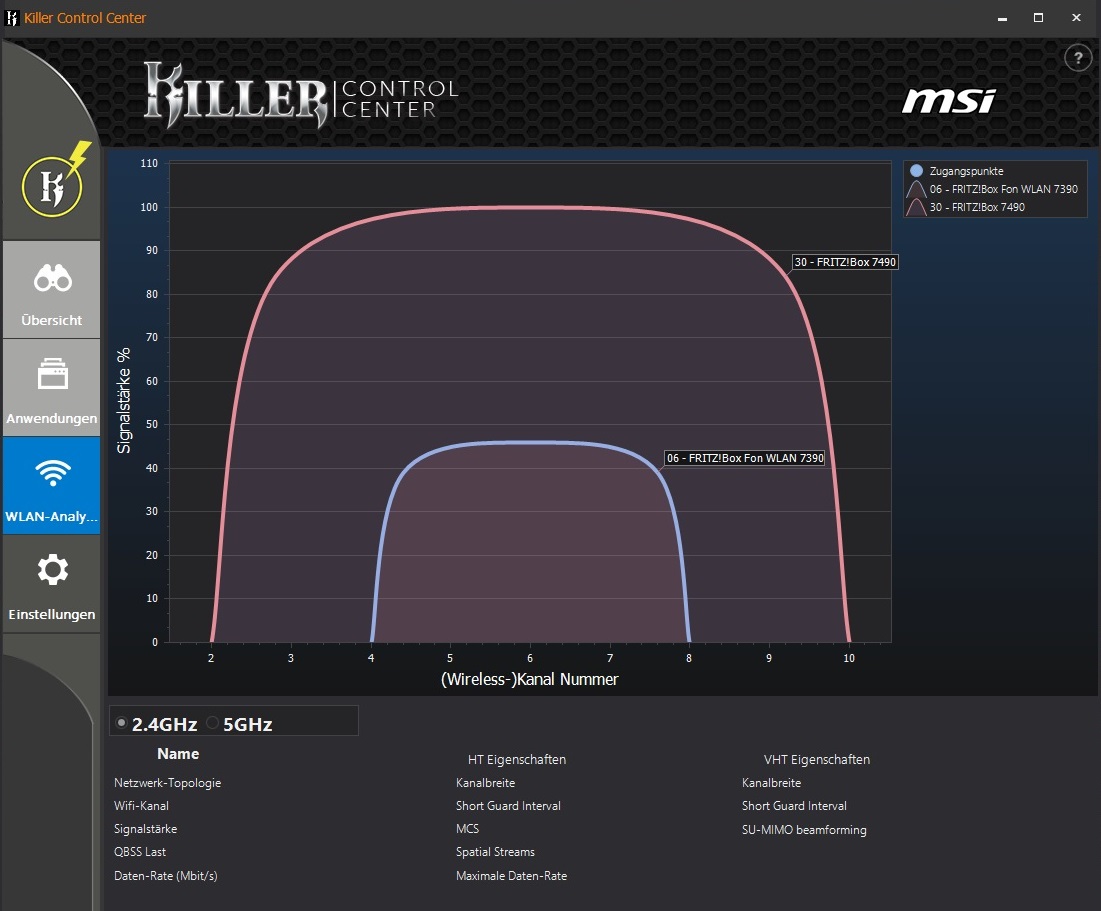Click the Wifi-Kanal label

click(x=141, y=806)
